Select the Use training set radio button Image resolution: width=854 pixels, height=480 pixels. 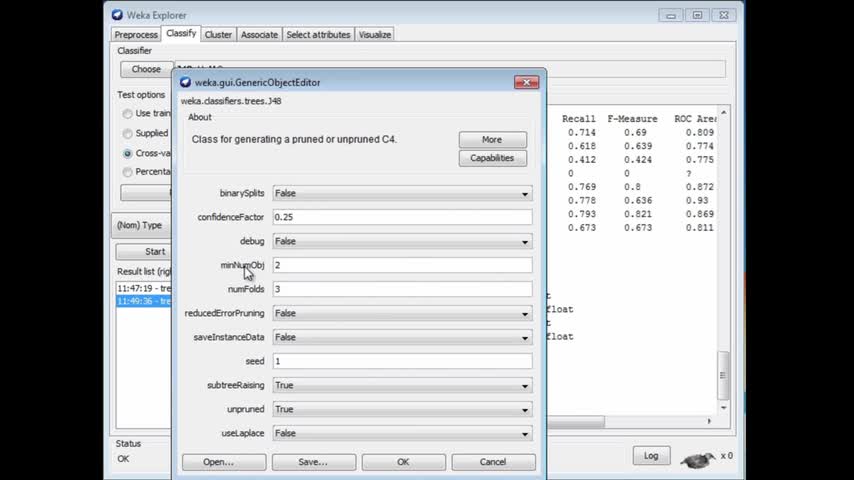coord(127,114)
